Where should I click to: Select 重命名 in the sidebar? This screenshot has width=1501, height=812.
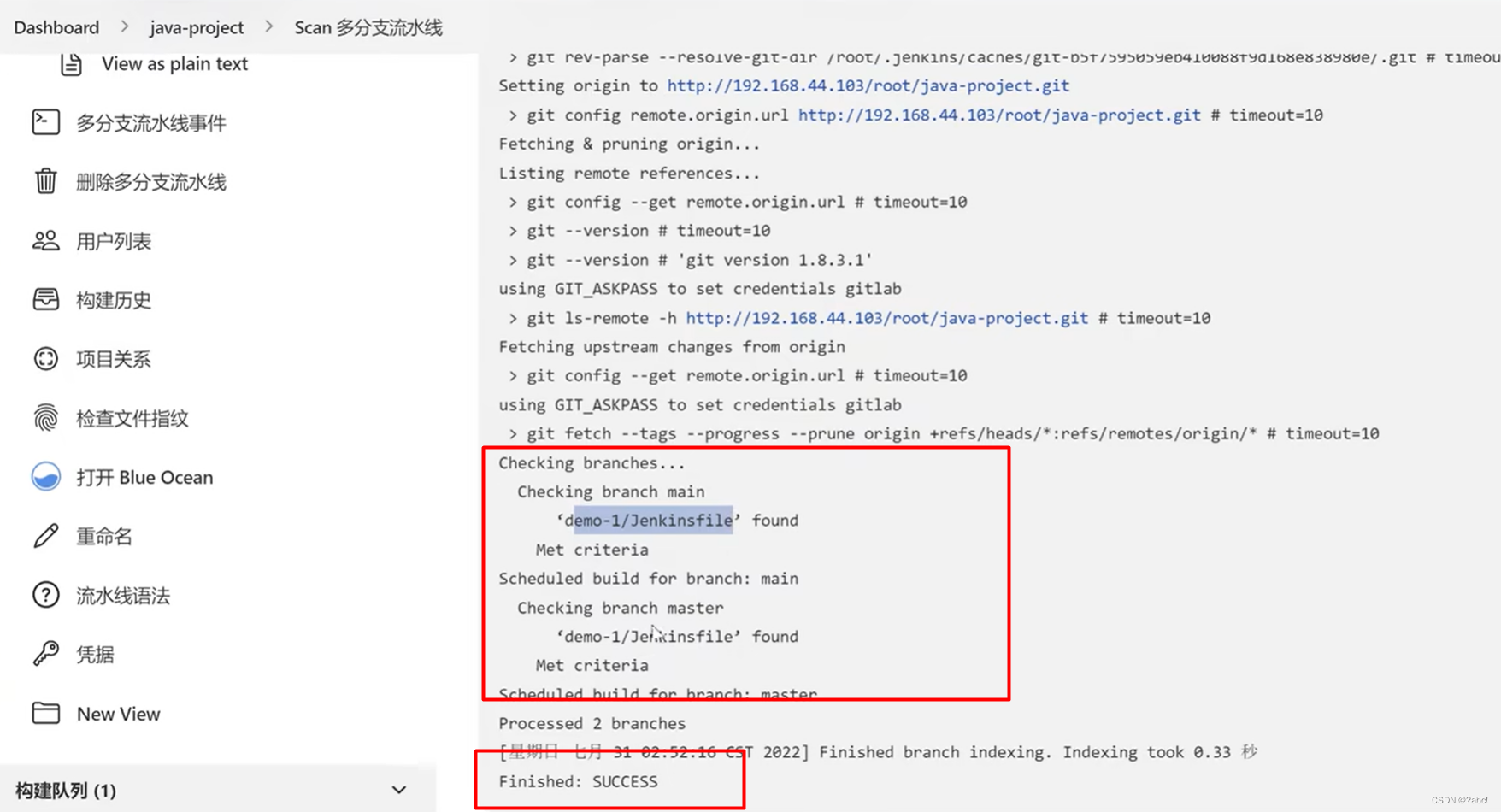[104, 536]
